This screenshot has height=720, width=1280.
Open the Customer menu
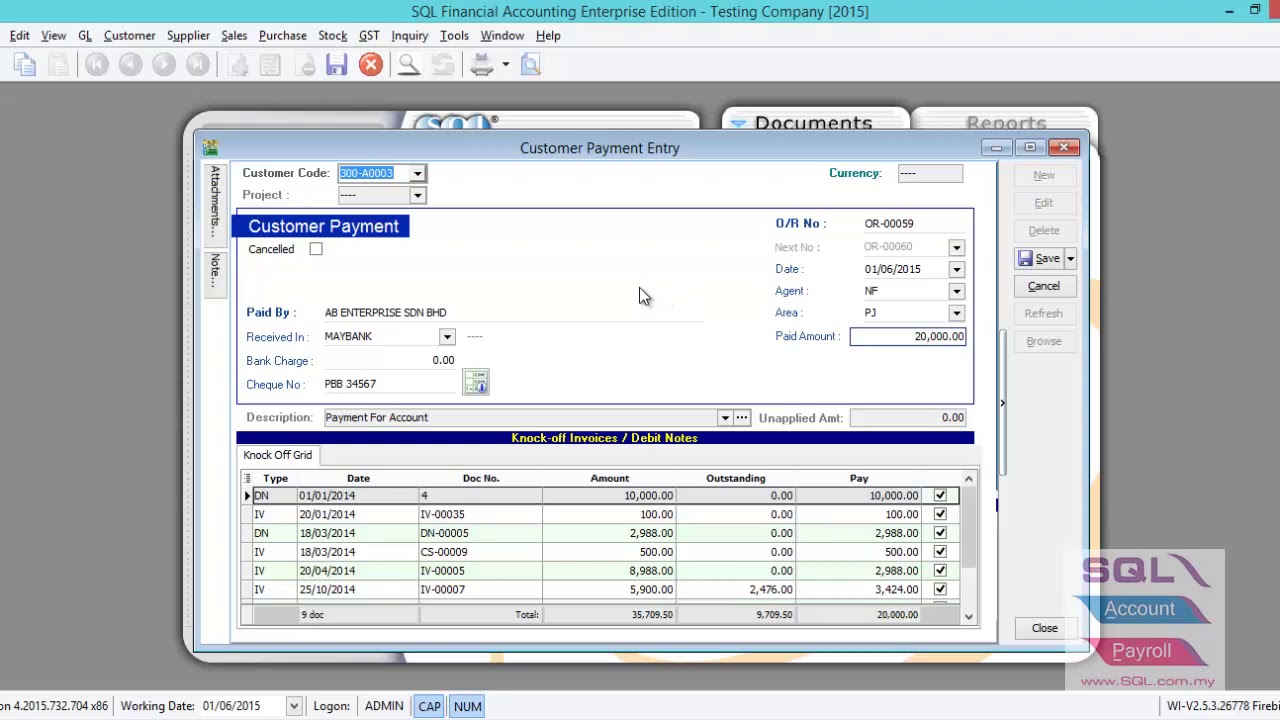[129, 36]
